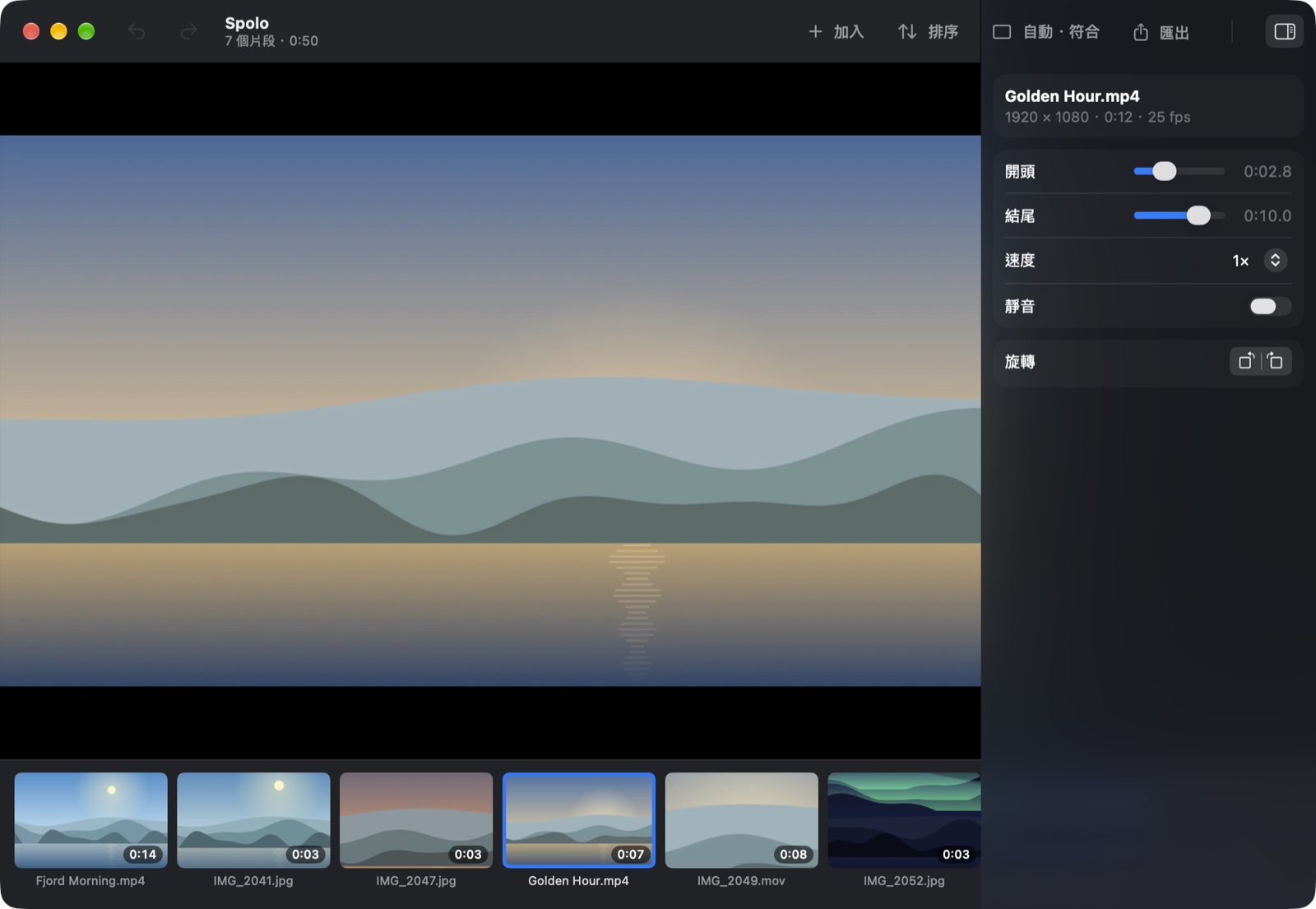Rotate the clip clockwise
Screen dimensions: 1316x909
pyautogui.click(x=1276, y=361)
